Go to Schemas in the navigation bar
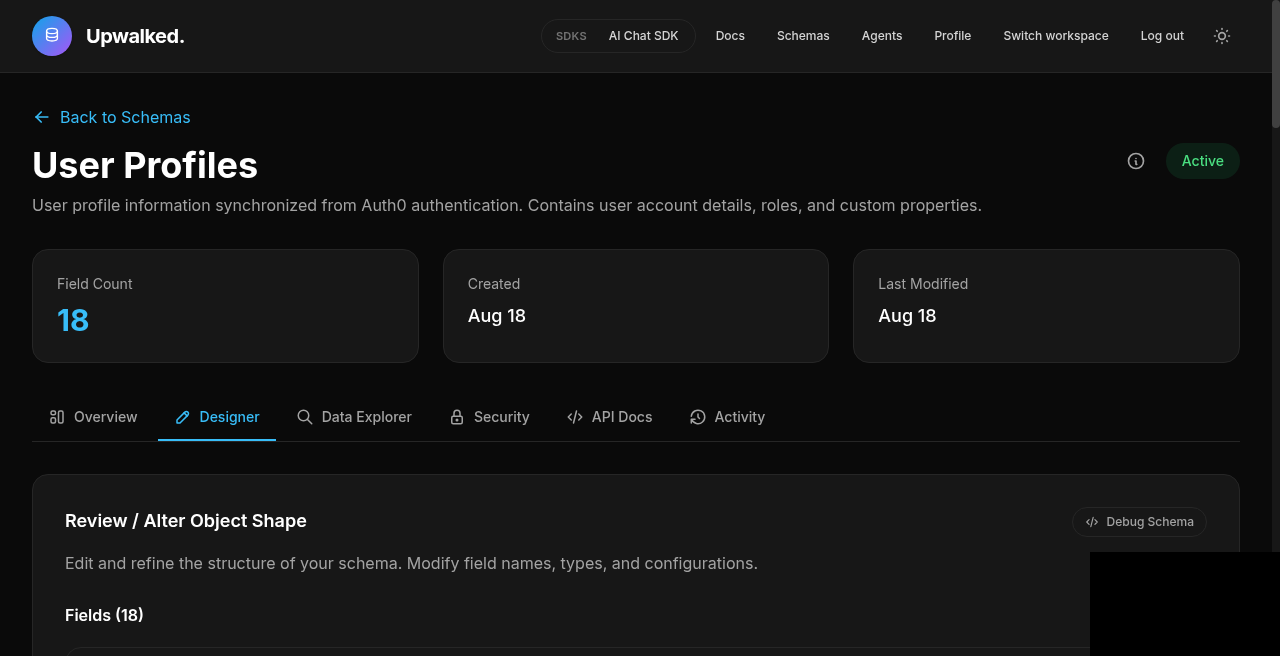 (803, 36)
